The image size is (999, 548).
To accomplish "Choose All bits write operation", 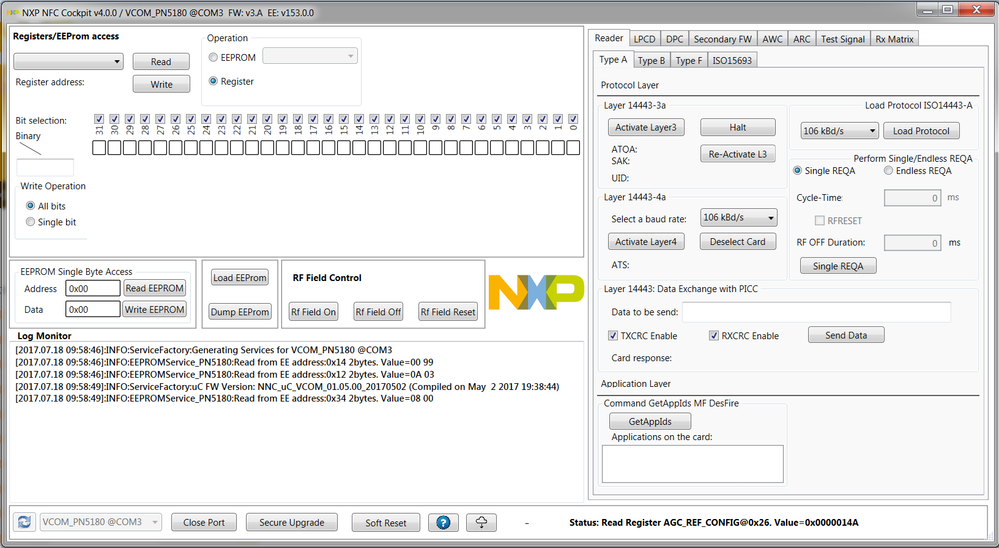I will coord(30,206).
